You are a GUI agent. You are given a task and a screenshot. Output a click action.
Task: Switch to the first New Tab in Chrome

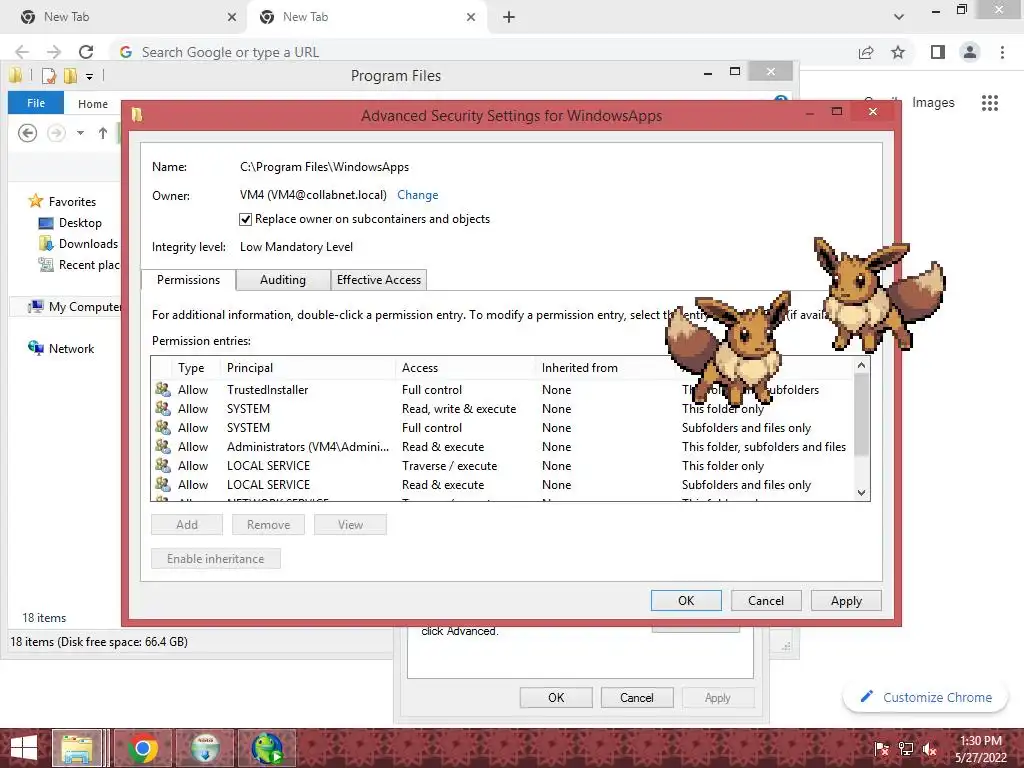coord(124,17)
